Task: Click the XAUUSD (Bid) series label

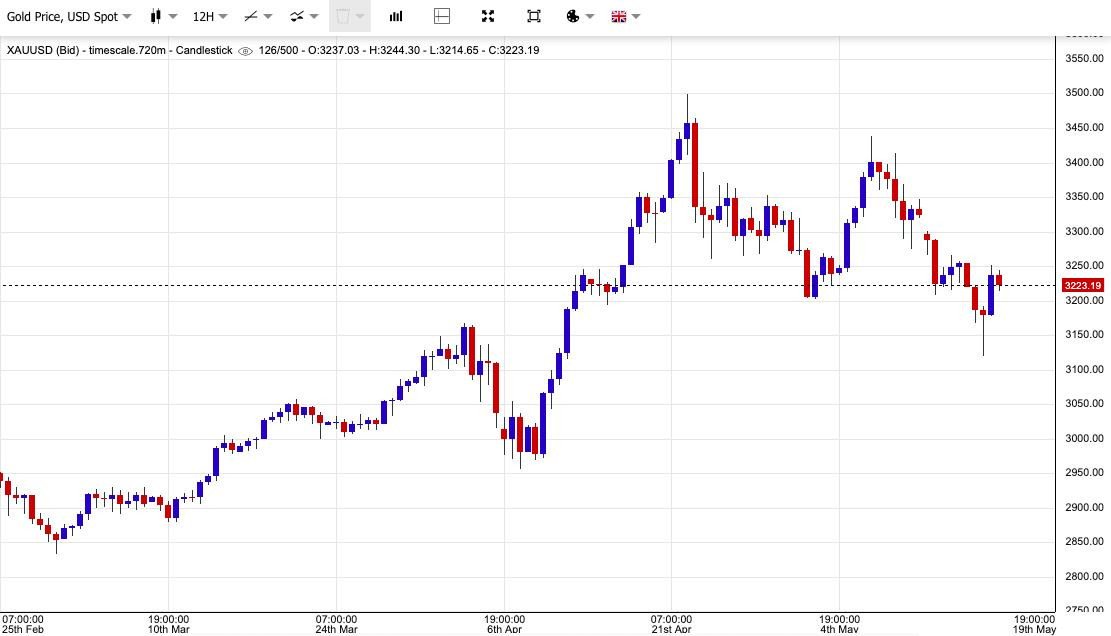Action: click(40, 50)
